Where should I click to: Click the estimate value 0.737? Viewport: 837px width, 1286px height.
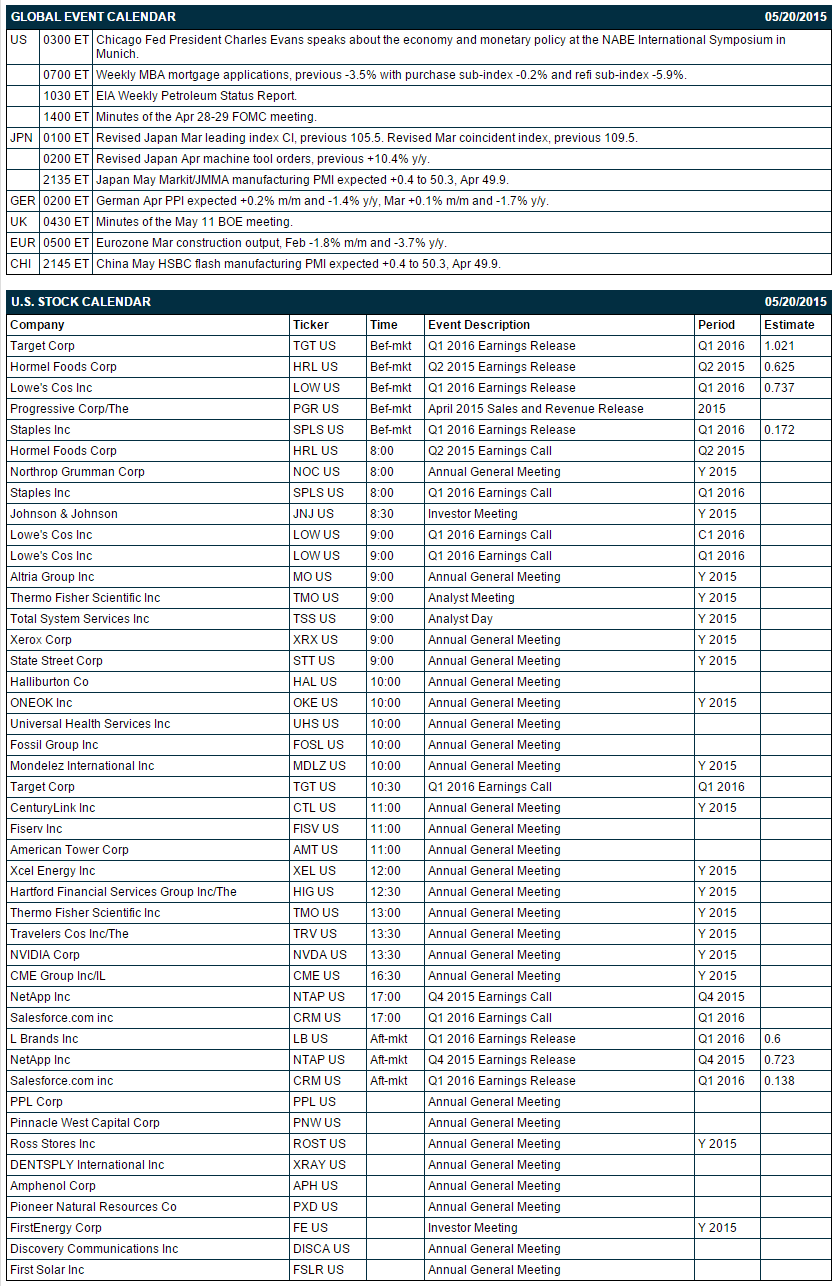[x=780, y=388]
